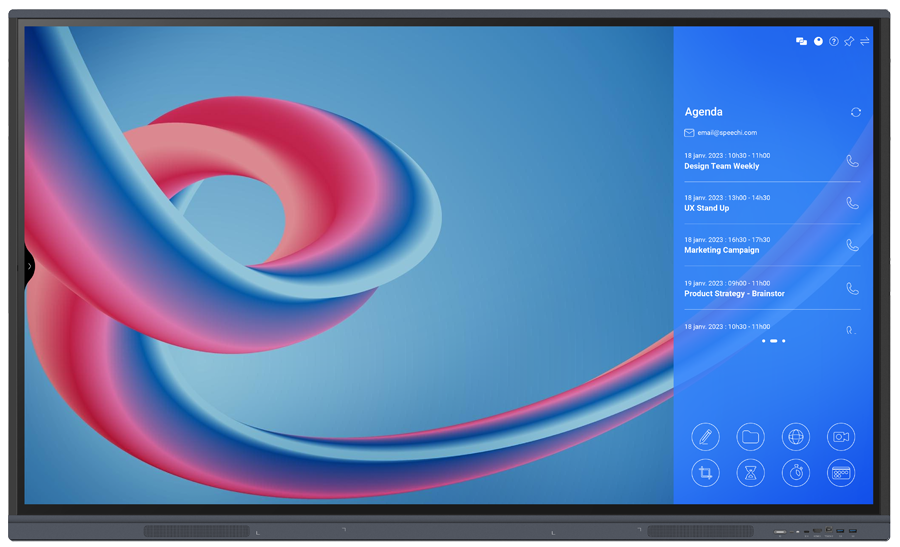Open the stopwatch tool

[x=795, y=473]
